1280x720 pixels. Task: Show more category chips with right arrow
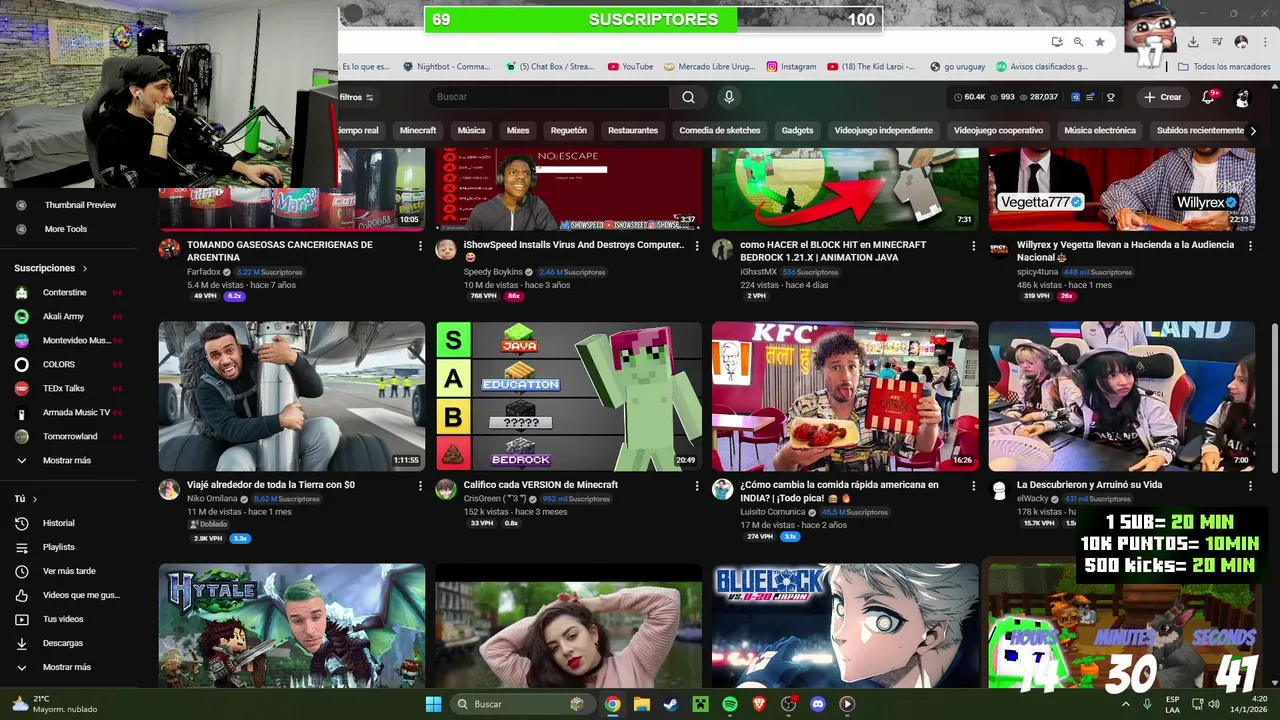pos(1253,131)
